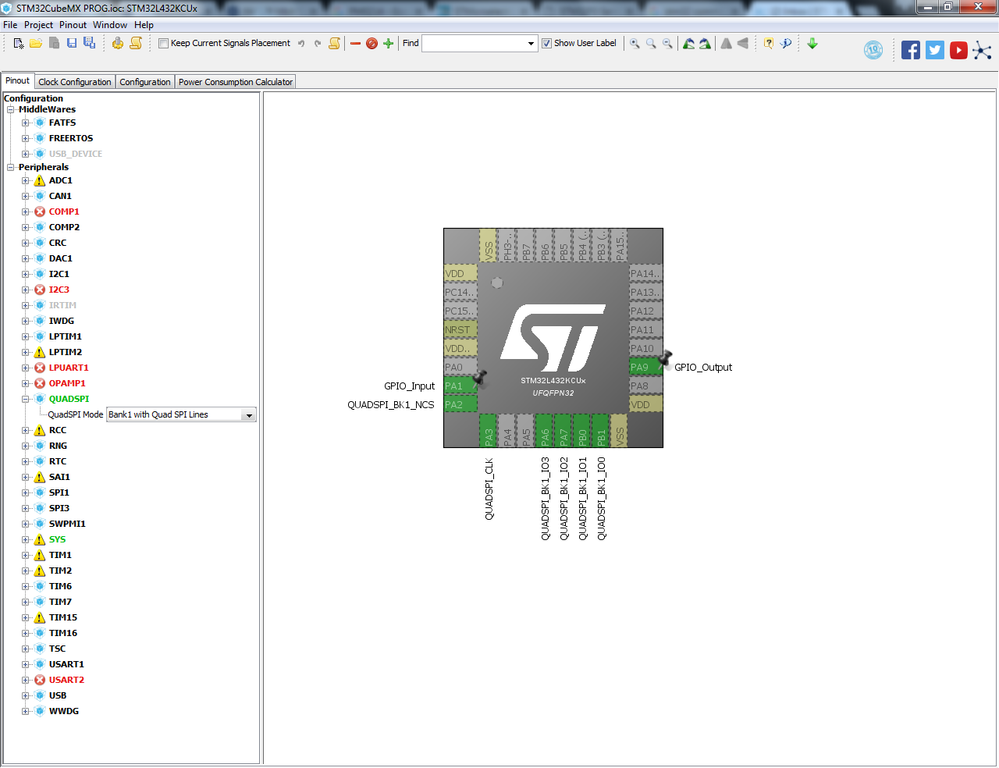Select the I2C3 peripheral in tree

click(59, 289)
